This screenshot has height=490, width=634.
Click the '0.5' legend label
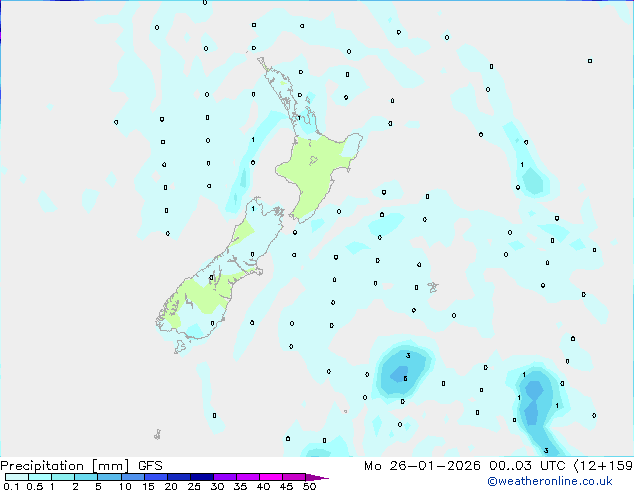[34, 486]
